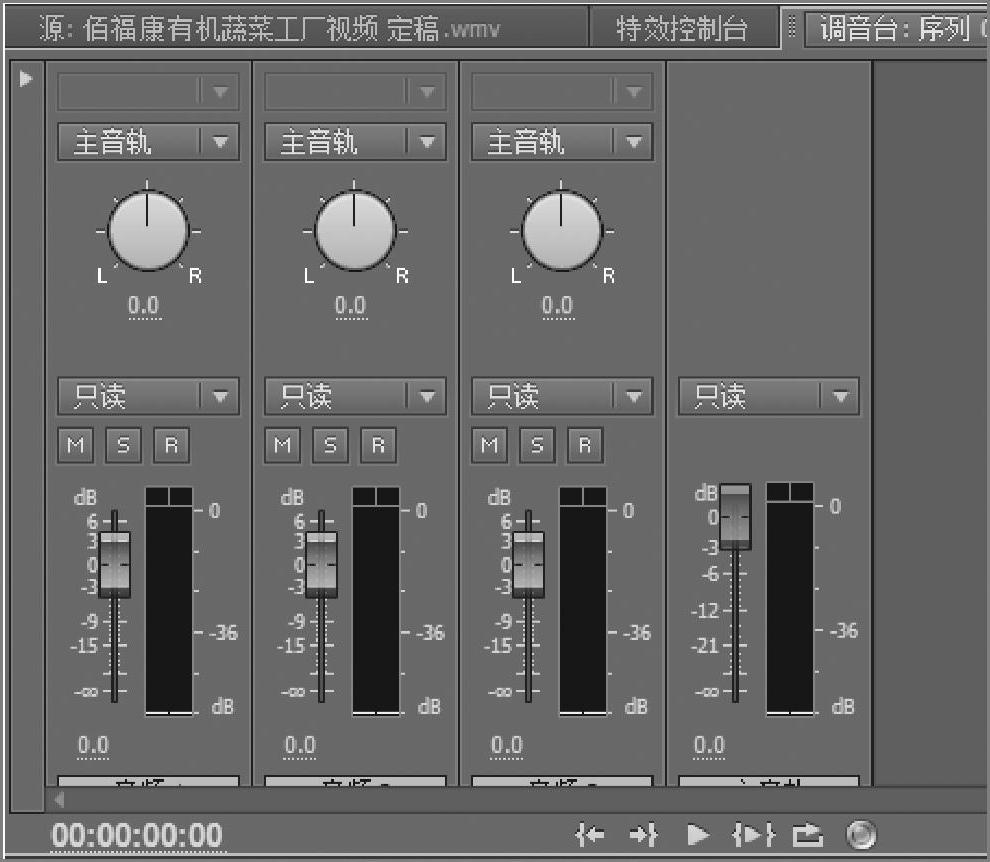Enable recording on the third track (R)
The image size is (990, 862).
click(x=585, y=446)
